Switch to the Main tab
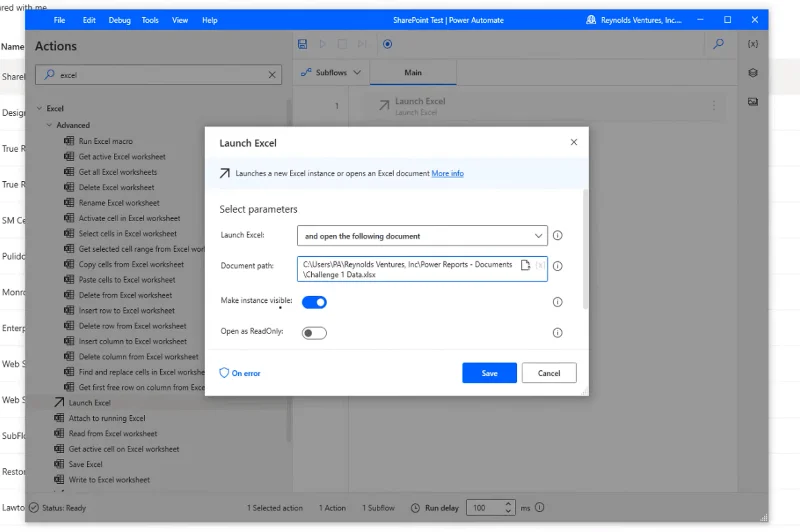This screenshot has height=532, width=800. 413,72
